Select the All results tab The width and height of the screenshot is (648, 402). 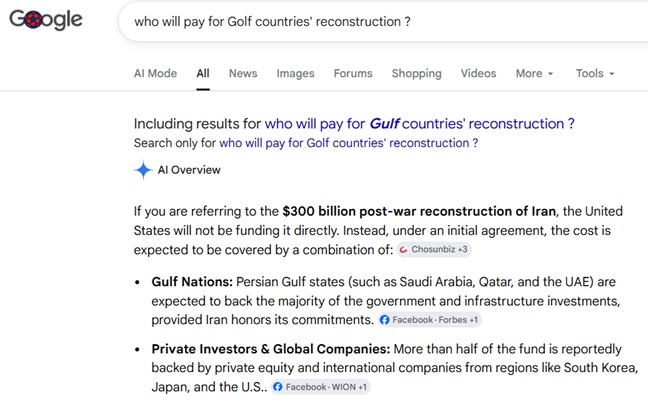203,74
